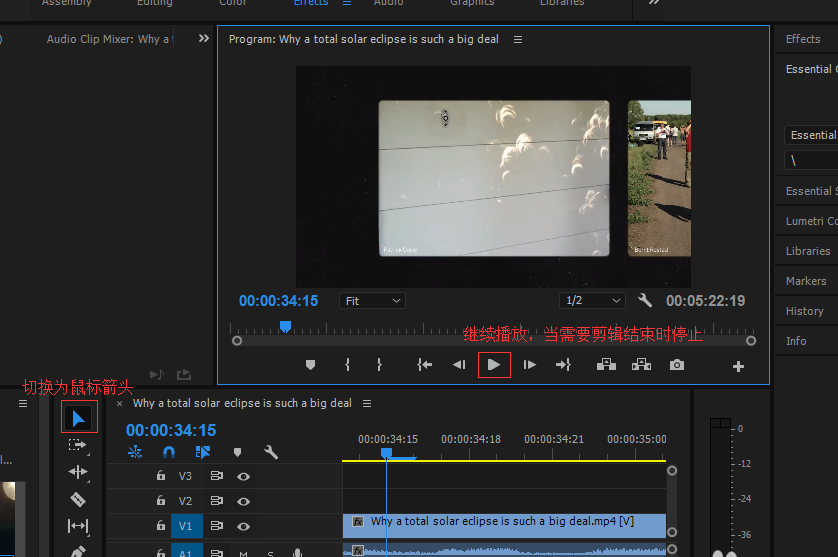The image size is (838, 557).
Task: Open Program monitor wrench settings
Action: click(645, 301)
